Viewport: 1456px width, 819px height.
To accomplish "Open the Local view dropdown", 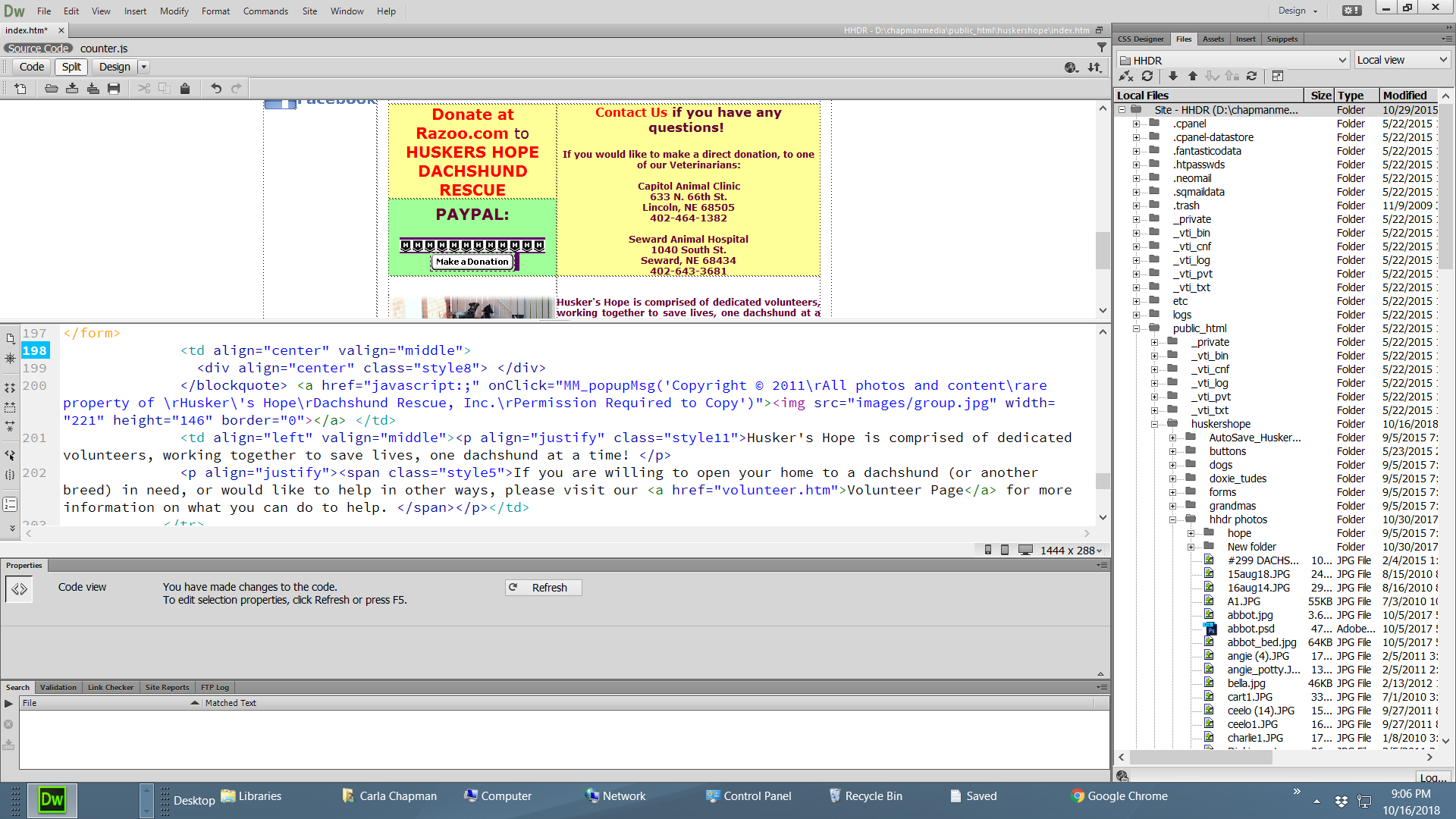I will pos(1402,60).
